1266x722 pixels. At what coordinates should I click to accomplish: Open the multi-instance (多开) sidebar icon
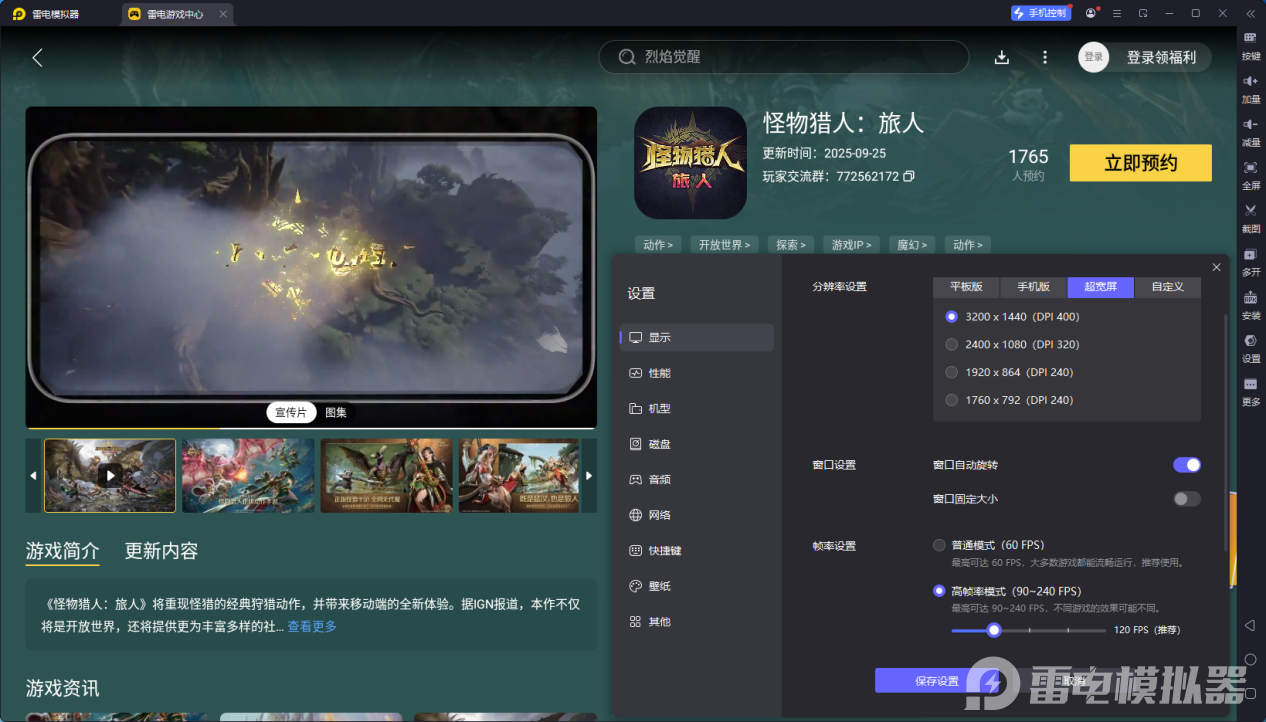(x=1250, y=255)
